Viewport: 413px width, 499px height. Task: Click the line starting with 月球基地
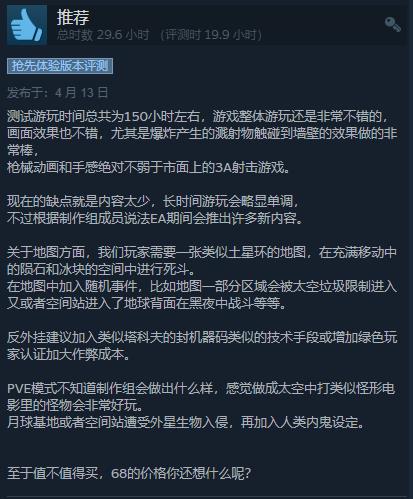[185, 422]
